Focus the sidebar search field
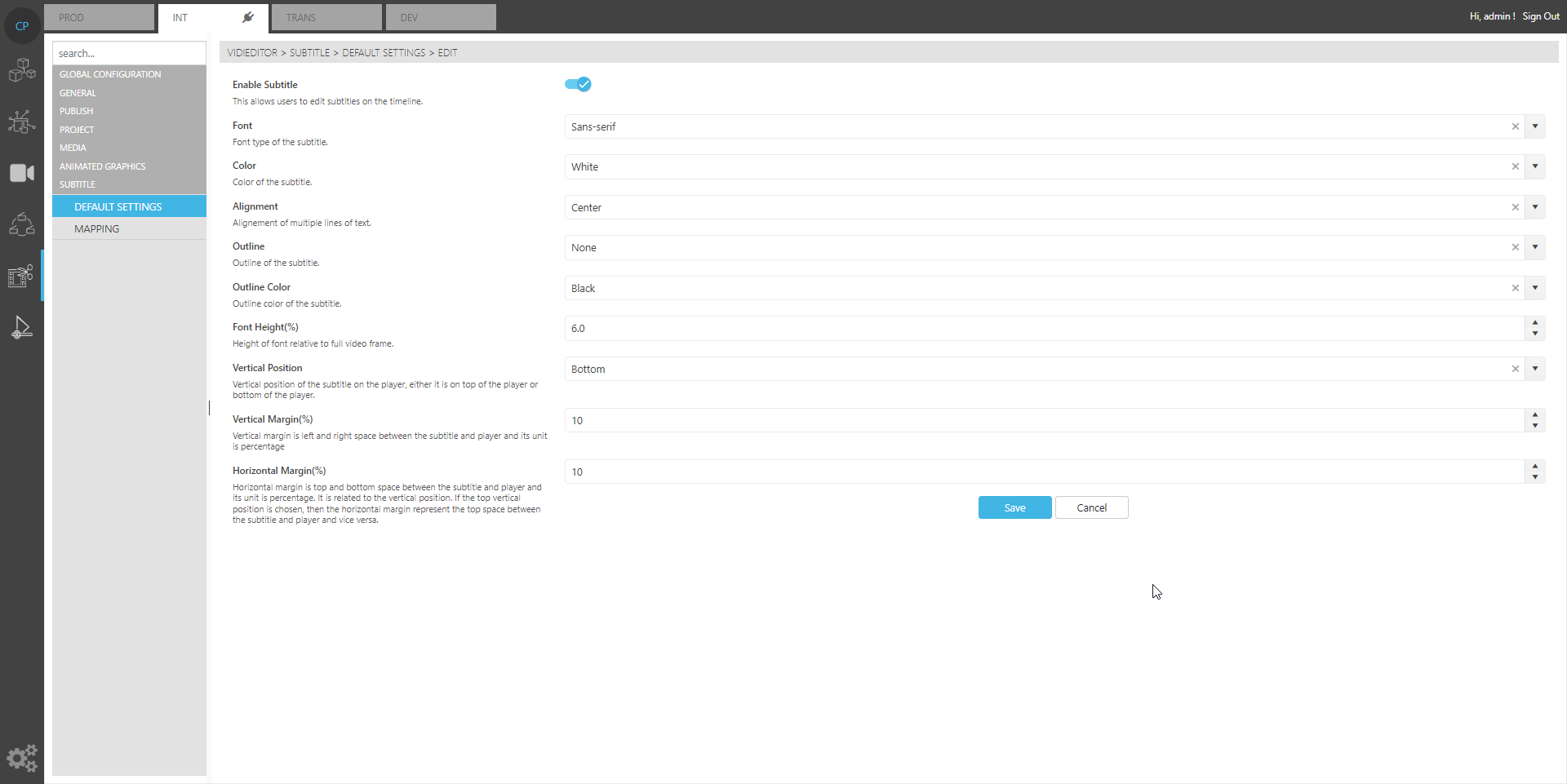The height and width of the screenshot is (784, 1567). (x=129, y=53)
